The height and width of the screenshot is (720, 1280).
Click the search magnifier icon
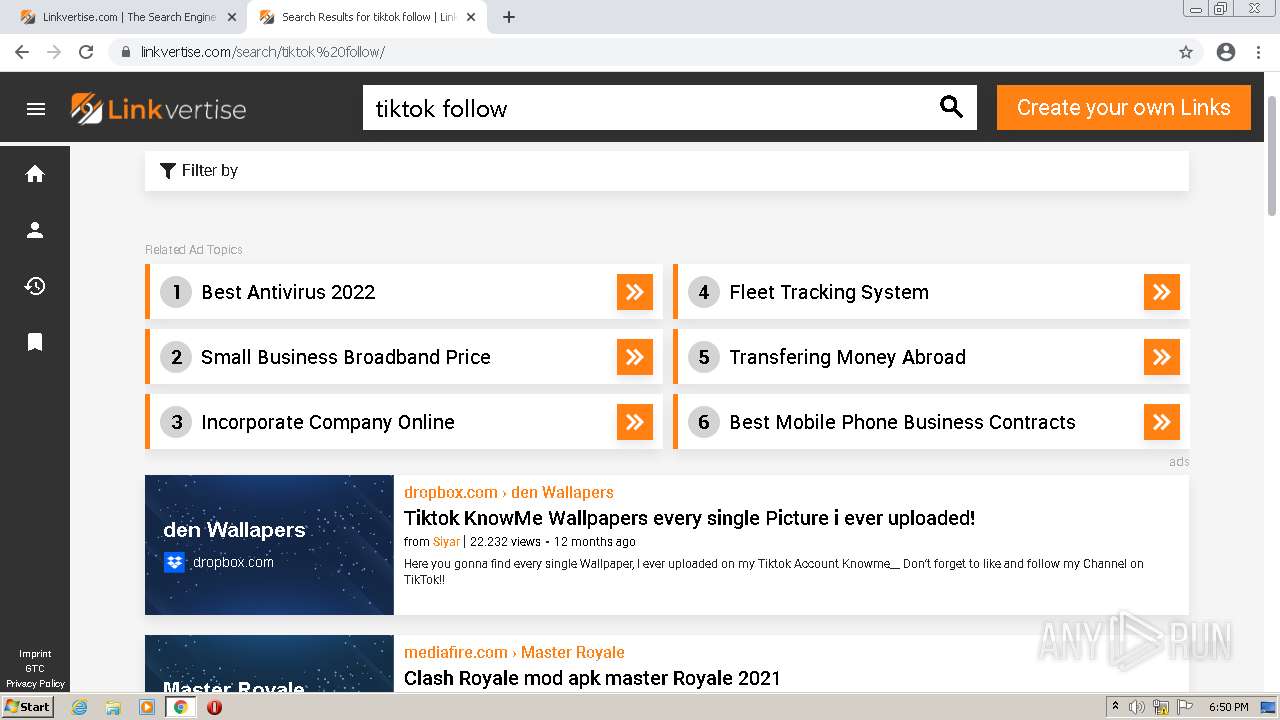pyautogui.click(x=951, y=107)
